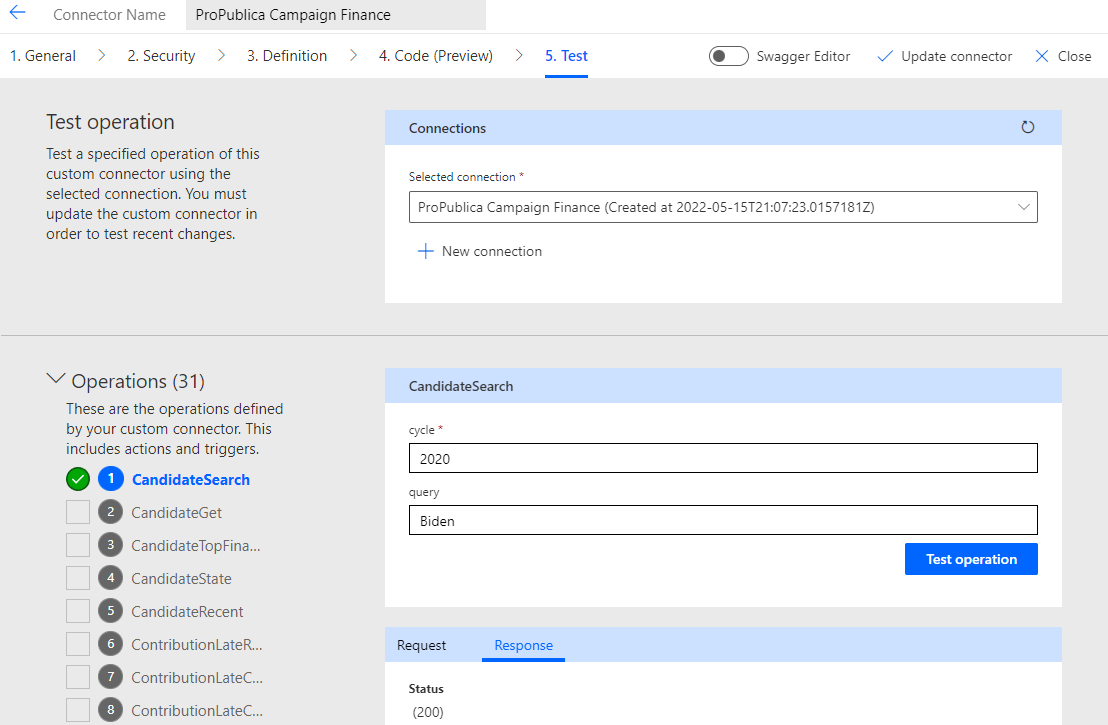Viewport: 1108px width, 725px height.
Task: Click the Close X icon
Action: pos(1042,57)
